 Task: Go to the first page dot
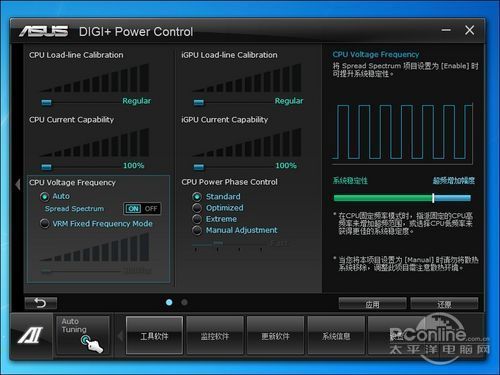(169, 302)
